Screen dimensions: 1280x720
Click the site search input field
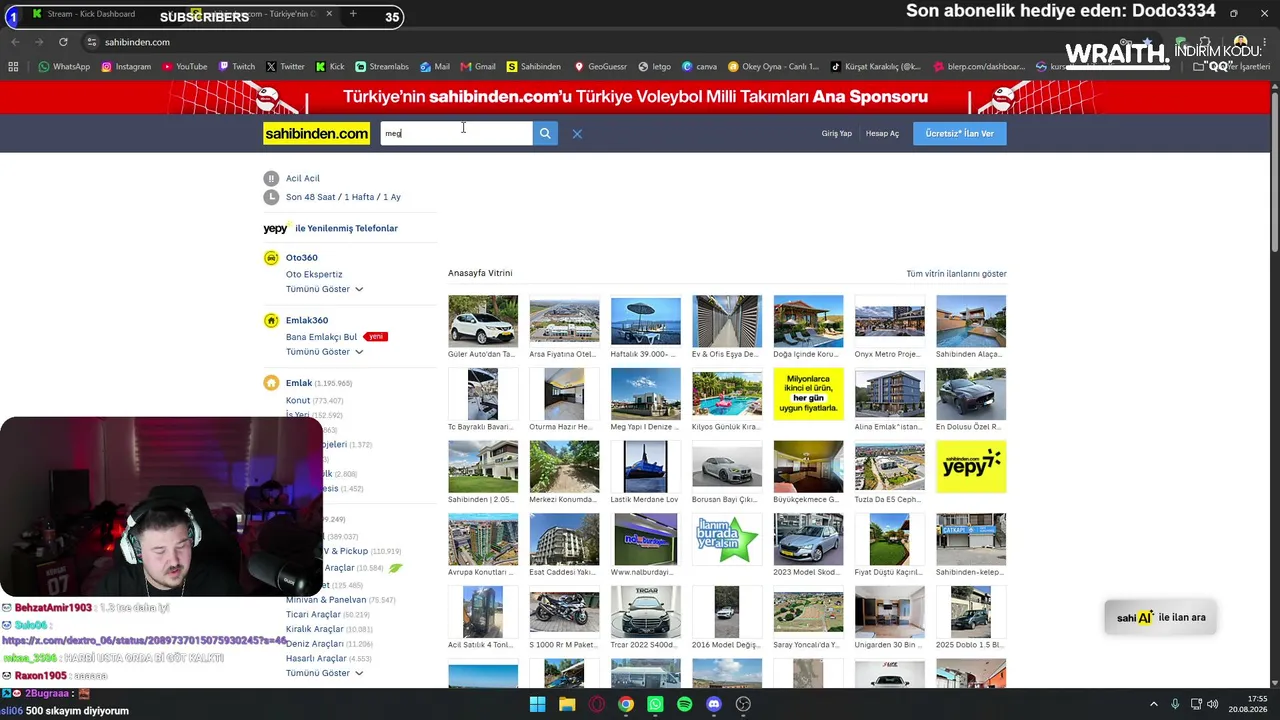pyautogui.click(x=456, y=133)
